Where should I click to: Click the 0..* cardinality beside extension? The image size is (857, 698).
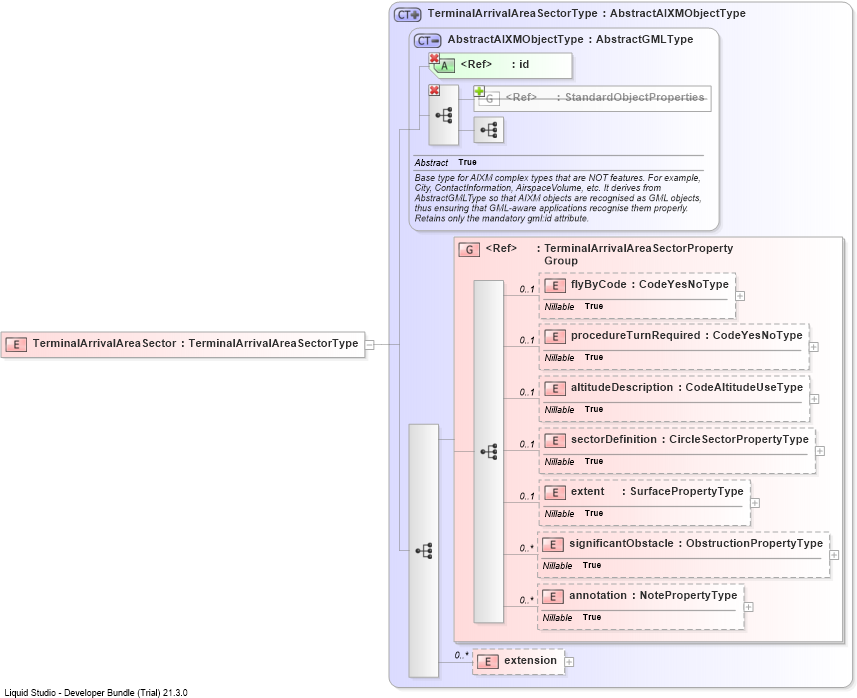pyautogui.click(x=462, y=655)
